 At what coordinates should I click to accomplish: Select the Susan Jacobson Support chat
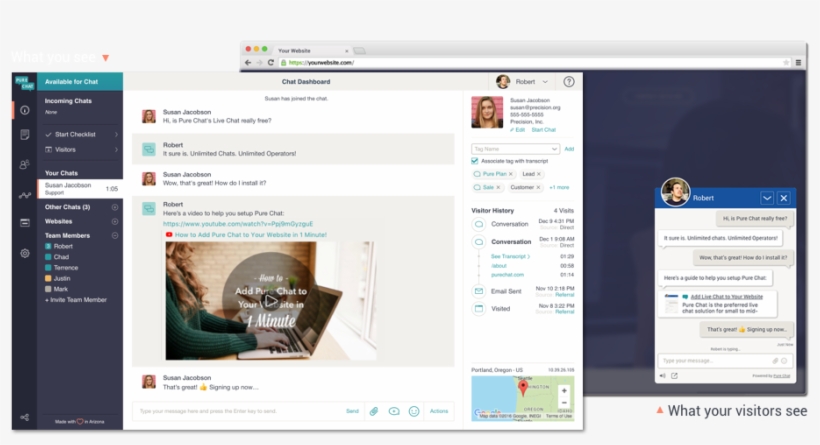click(80, 189)
